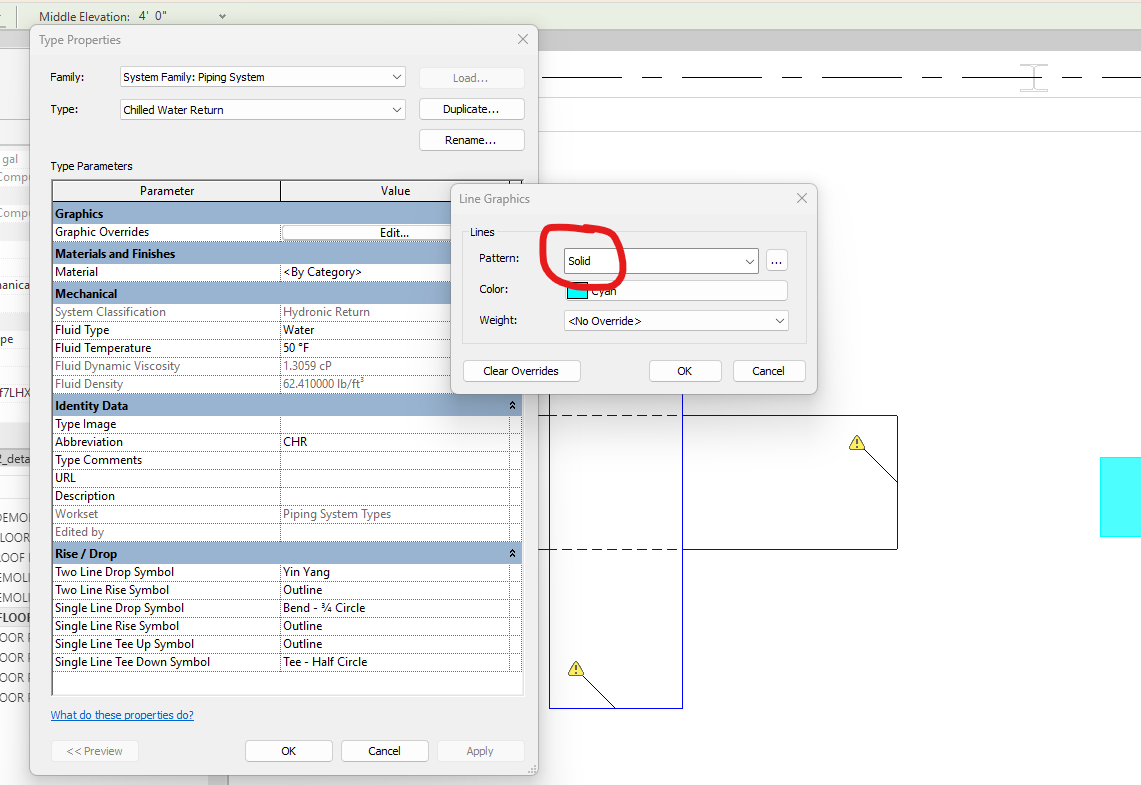This screenshot has width=1141, height=785.
Task: Click the resize grip of Type Properties
Action: (x=531, y=769)
